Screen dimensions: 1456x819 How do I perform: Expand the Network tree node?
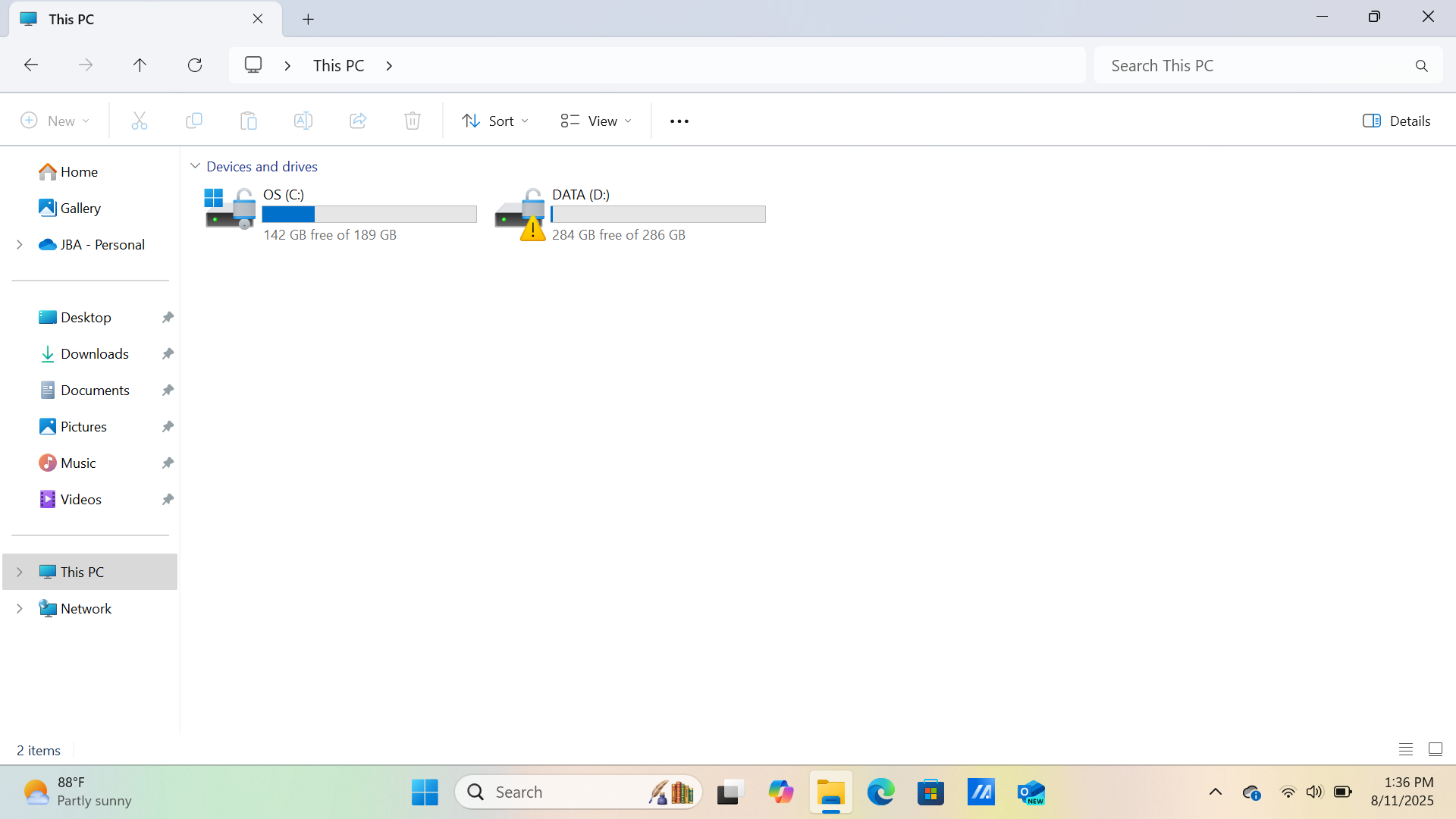coord(20,608)
